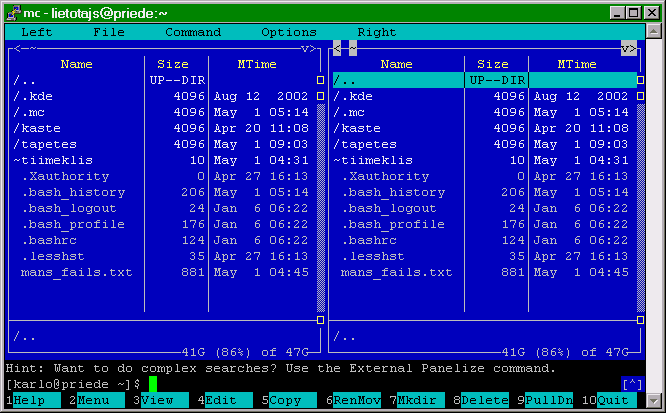Select .bash_logout in the left panel
666x413 pixels.
click(x=164, y=208)
